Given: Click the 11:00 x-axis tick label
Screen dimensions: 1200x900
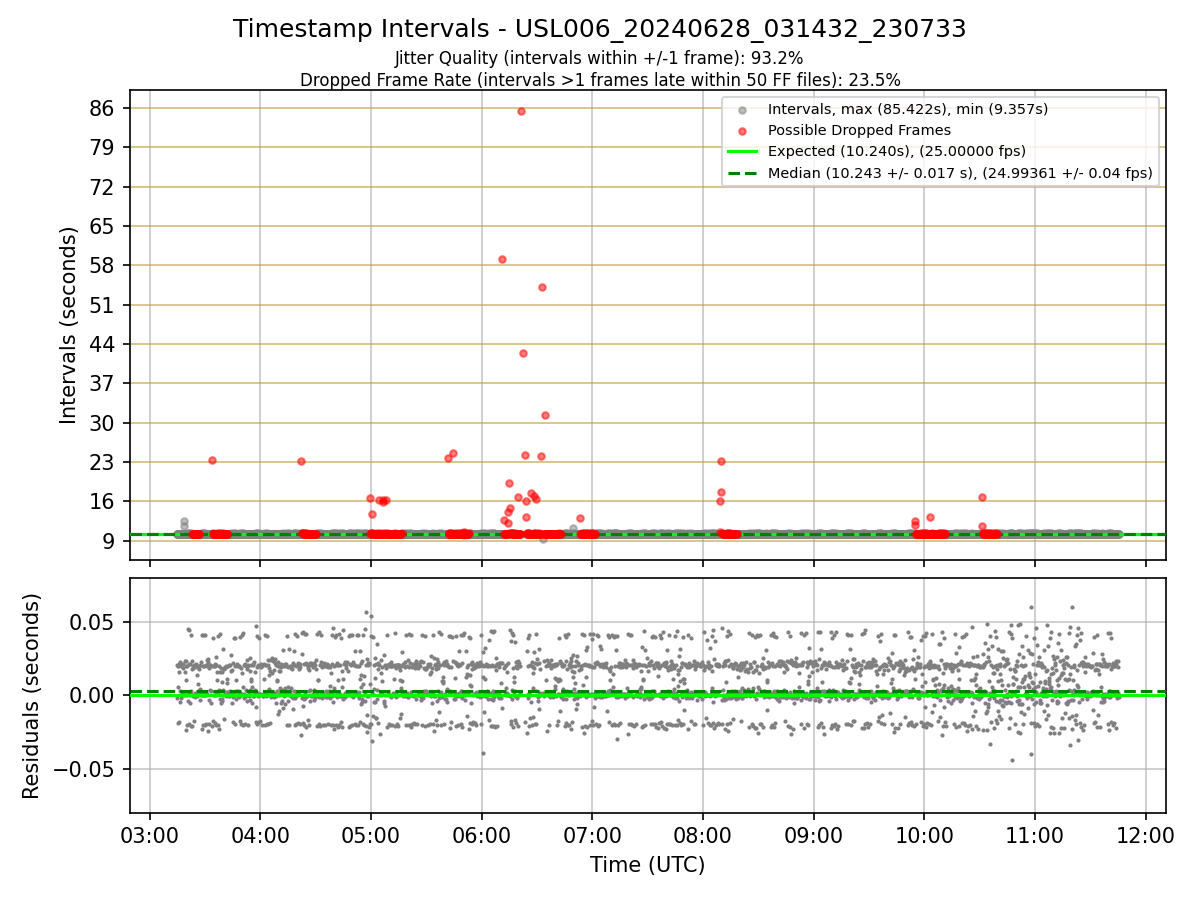Looking at the screenshot, I should tap(1034, 833).
